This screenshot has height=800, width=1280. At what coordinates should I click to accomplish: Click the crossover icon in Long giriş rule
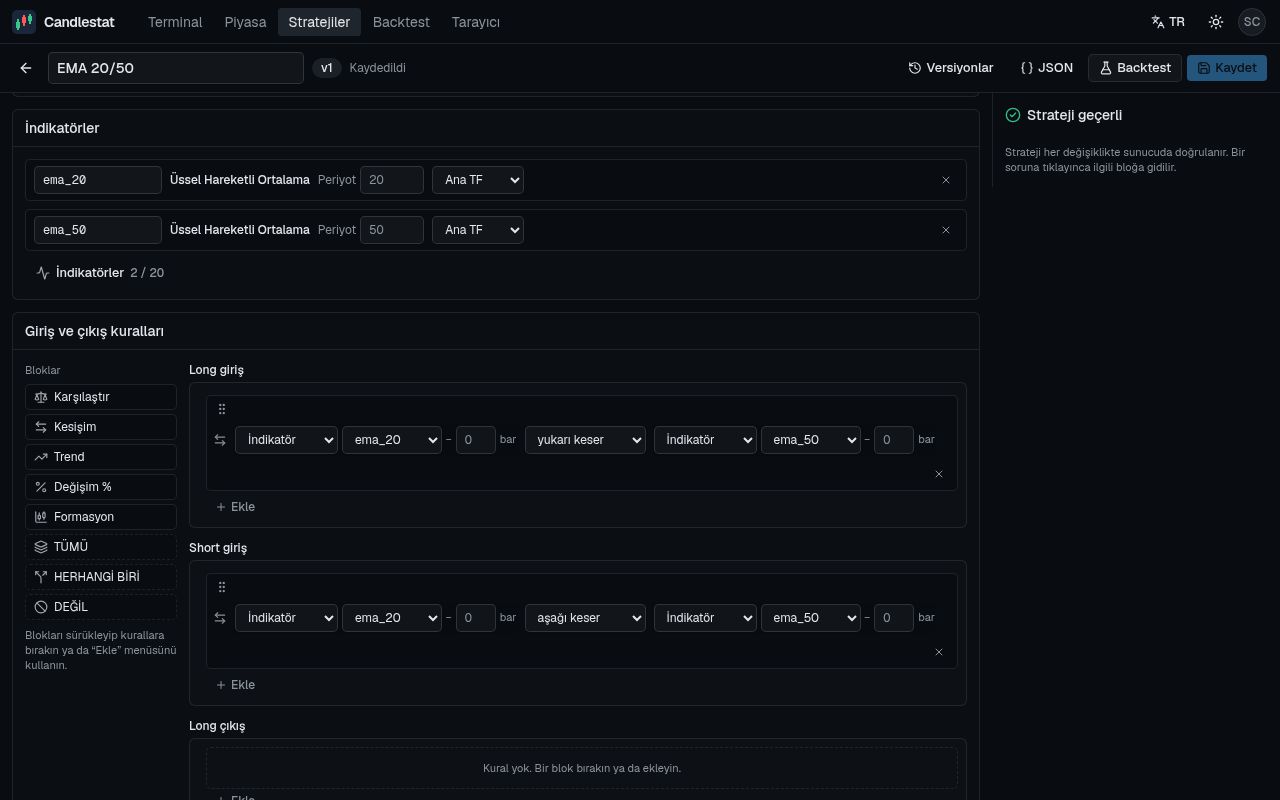click(221, 440)
